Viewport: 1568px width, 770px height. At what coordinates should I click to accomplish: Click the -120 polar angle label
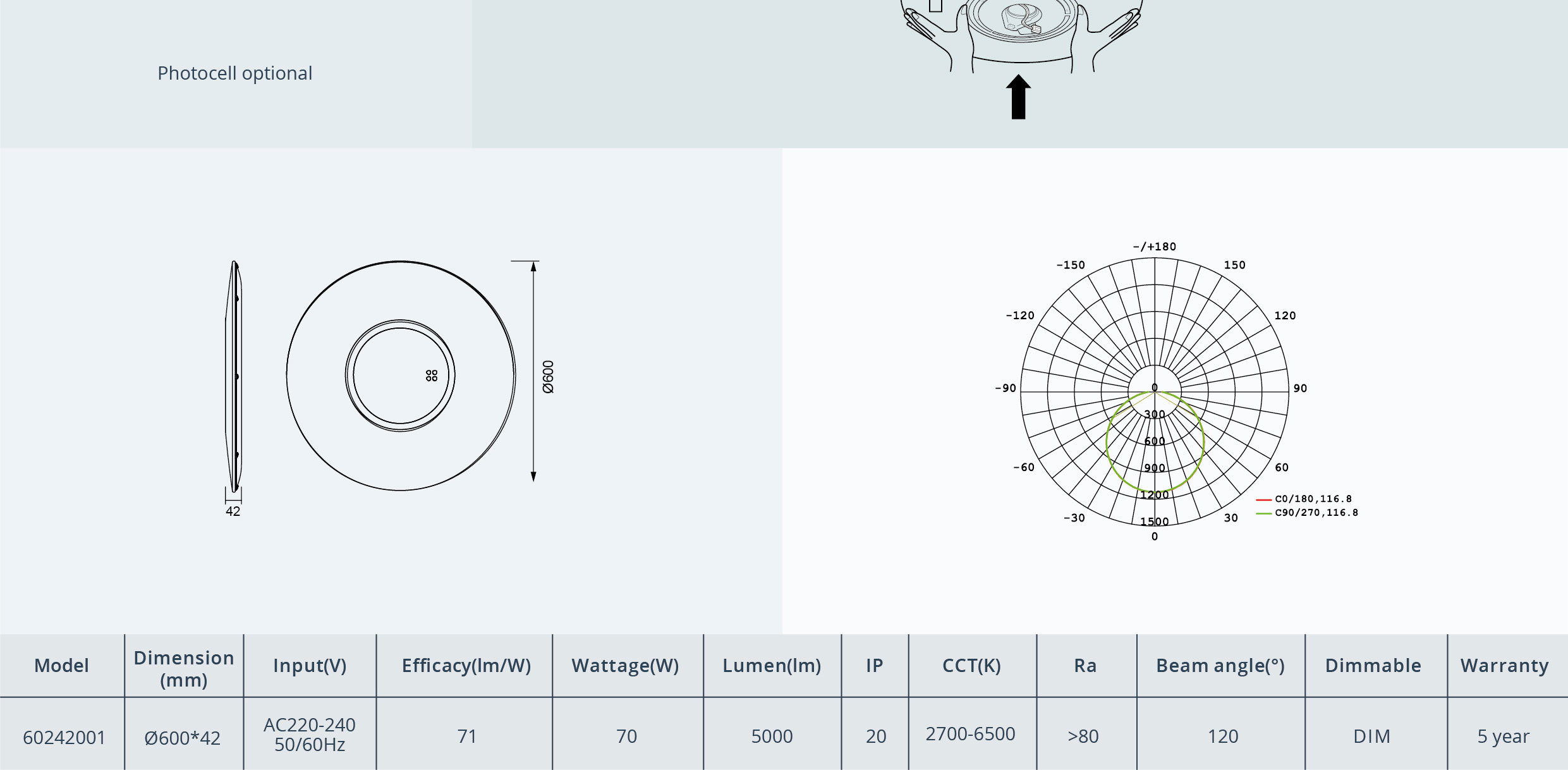click(1020, 315)
